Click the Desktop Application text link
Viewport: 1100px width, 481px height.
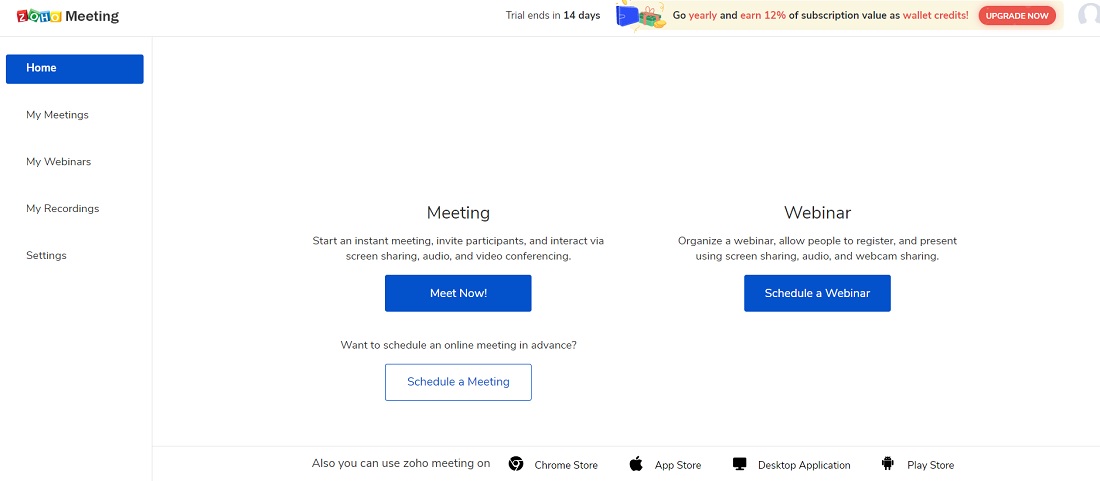(804, 465)
